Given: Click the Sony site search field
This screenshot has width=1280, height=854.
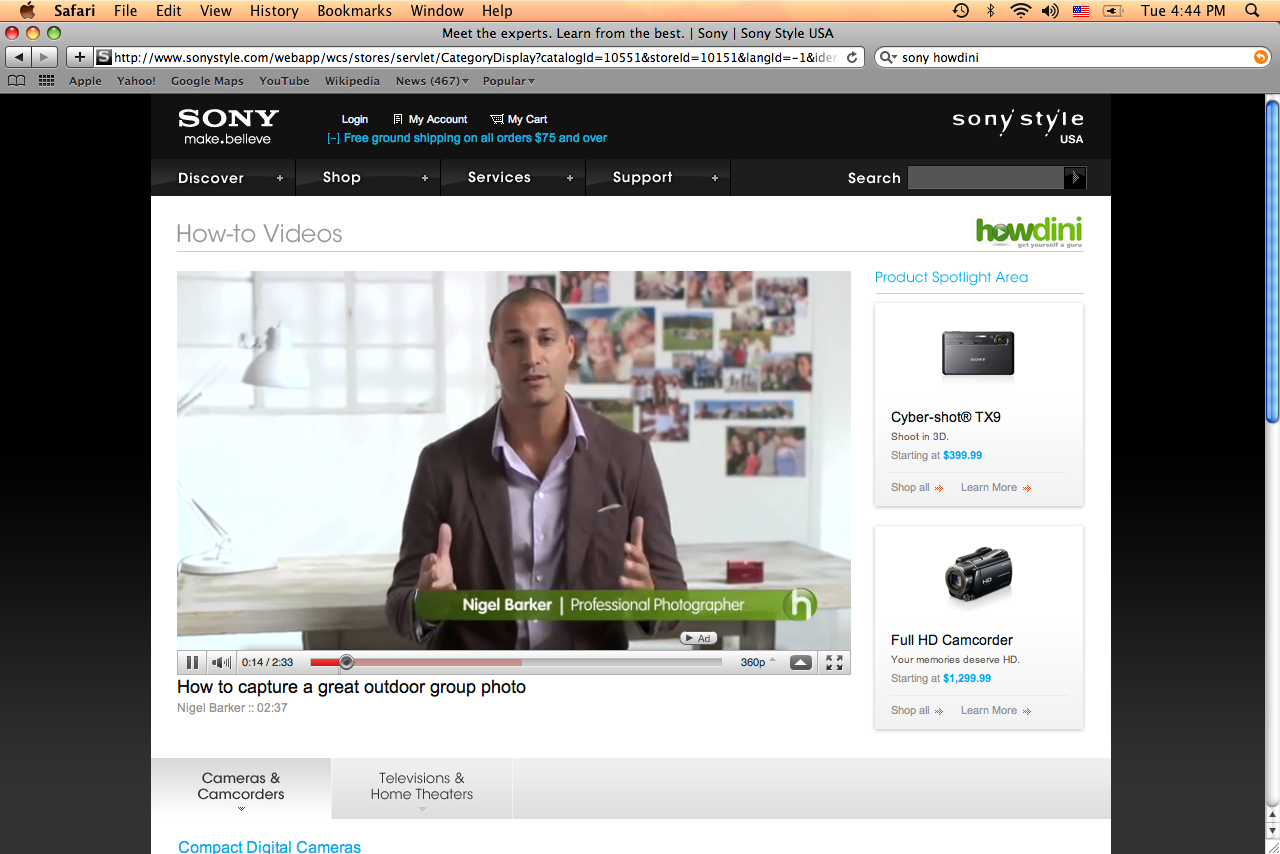Looking at the screenshot, I should pyautogui.click(x=986, y=178).
